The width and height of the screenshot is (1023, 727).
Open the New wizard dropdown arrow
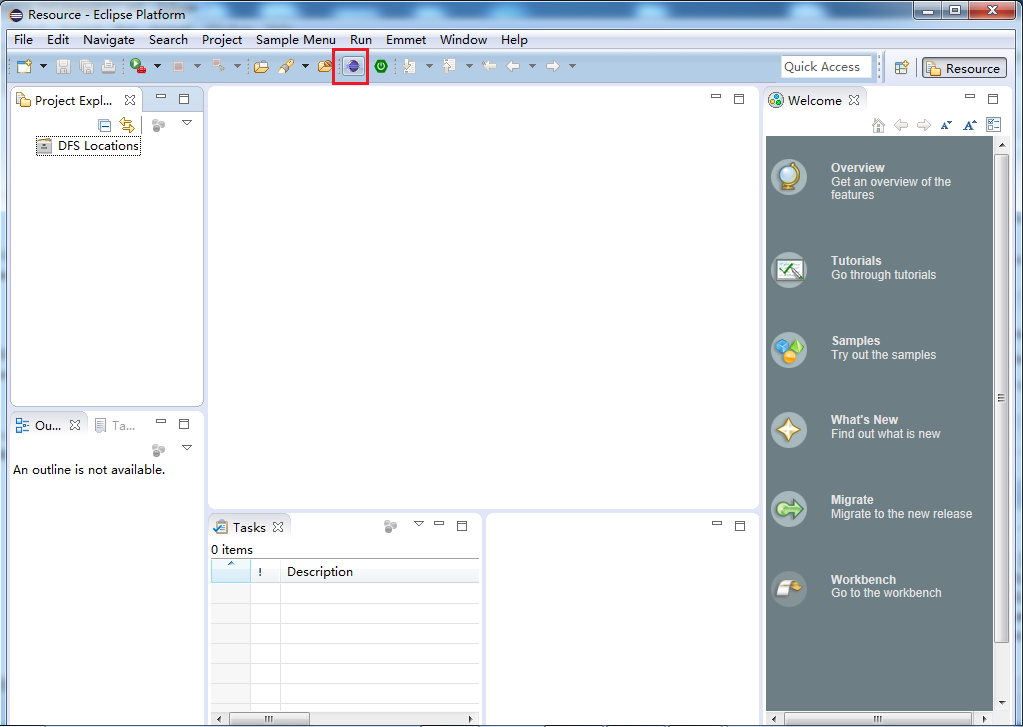[x=44, y=66]
